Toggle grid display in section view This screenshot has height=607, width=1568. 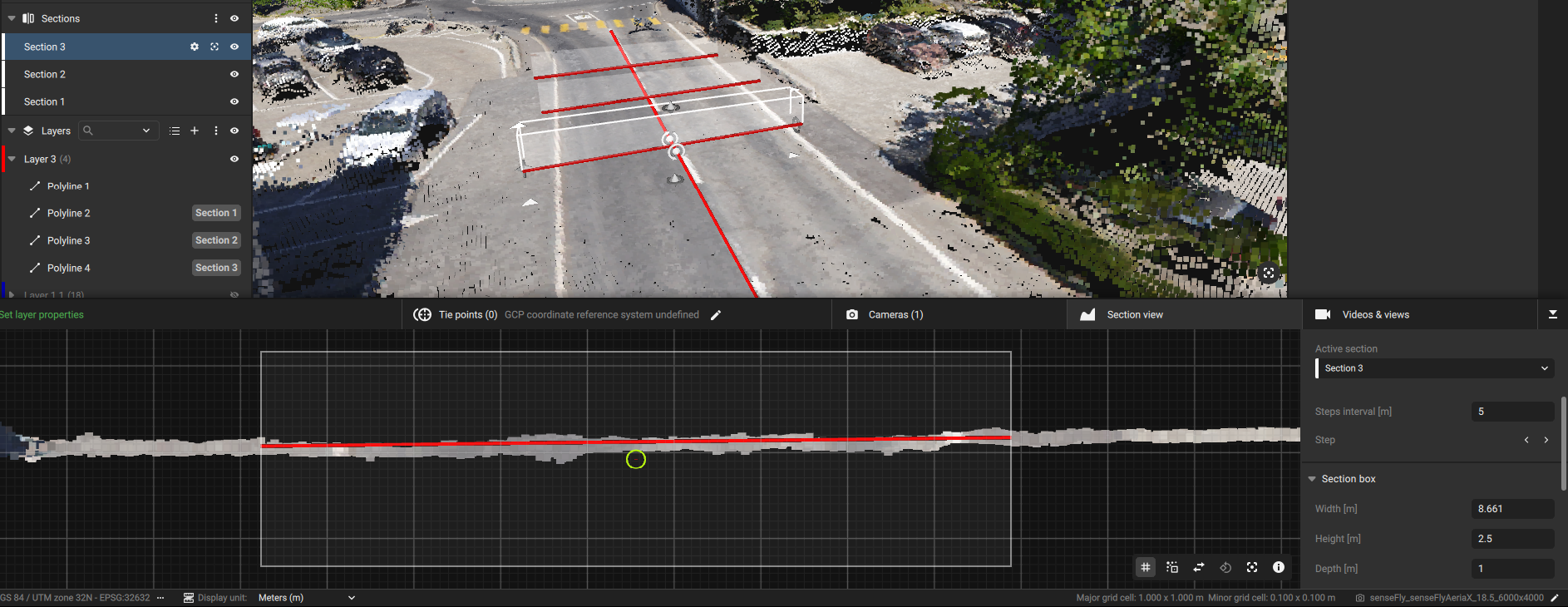pyautogui.click(x=1146, y=567)
